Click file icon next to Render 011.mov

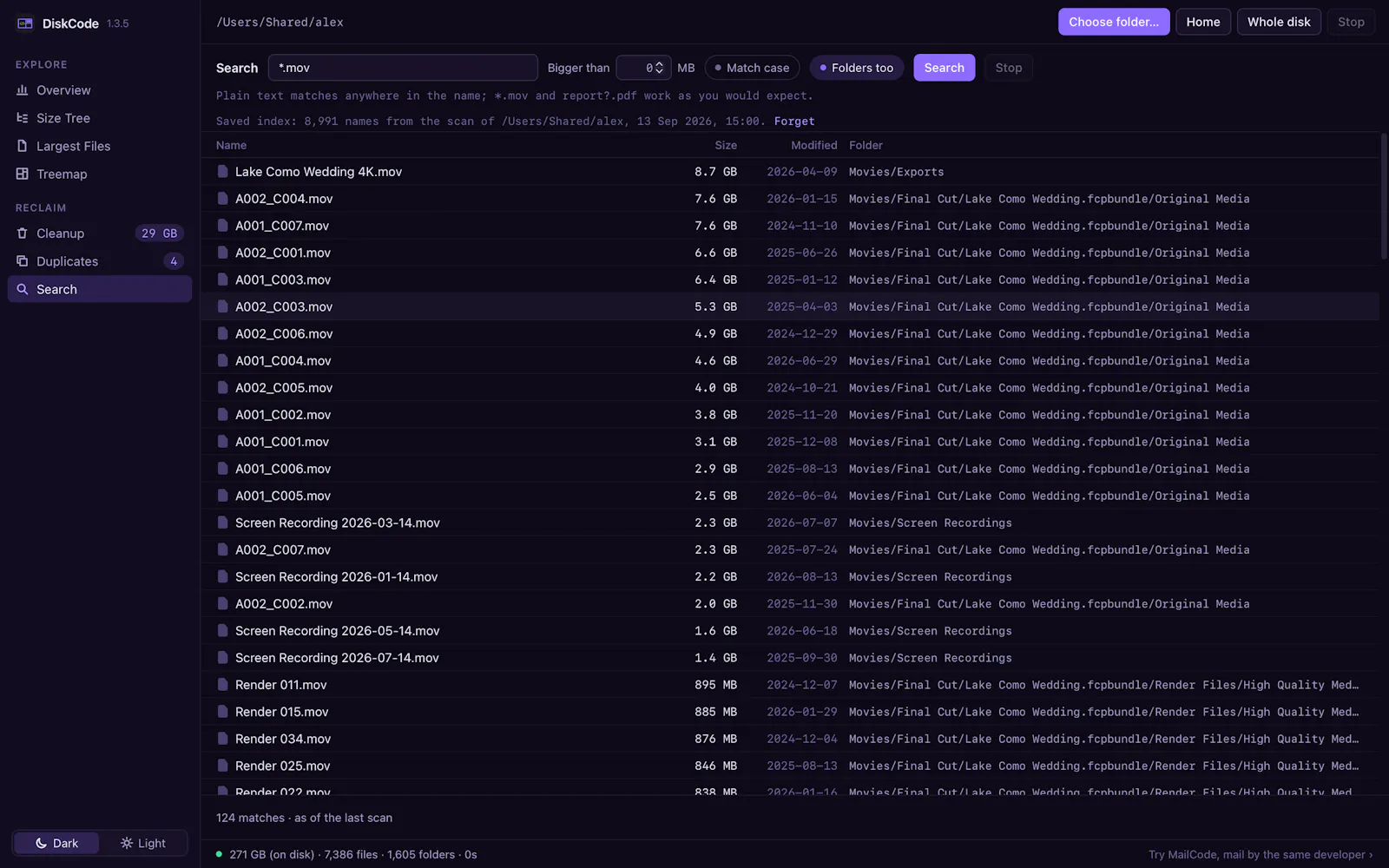[223, 685]
